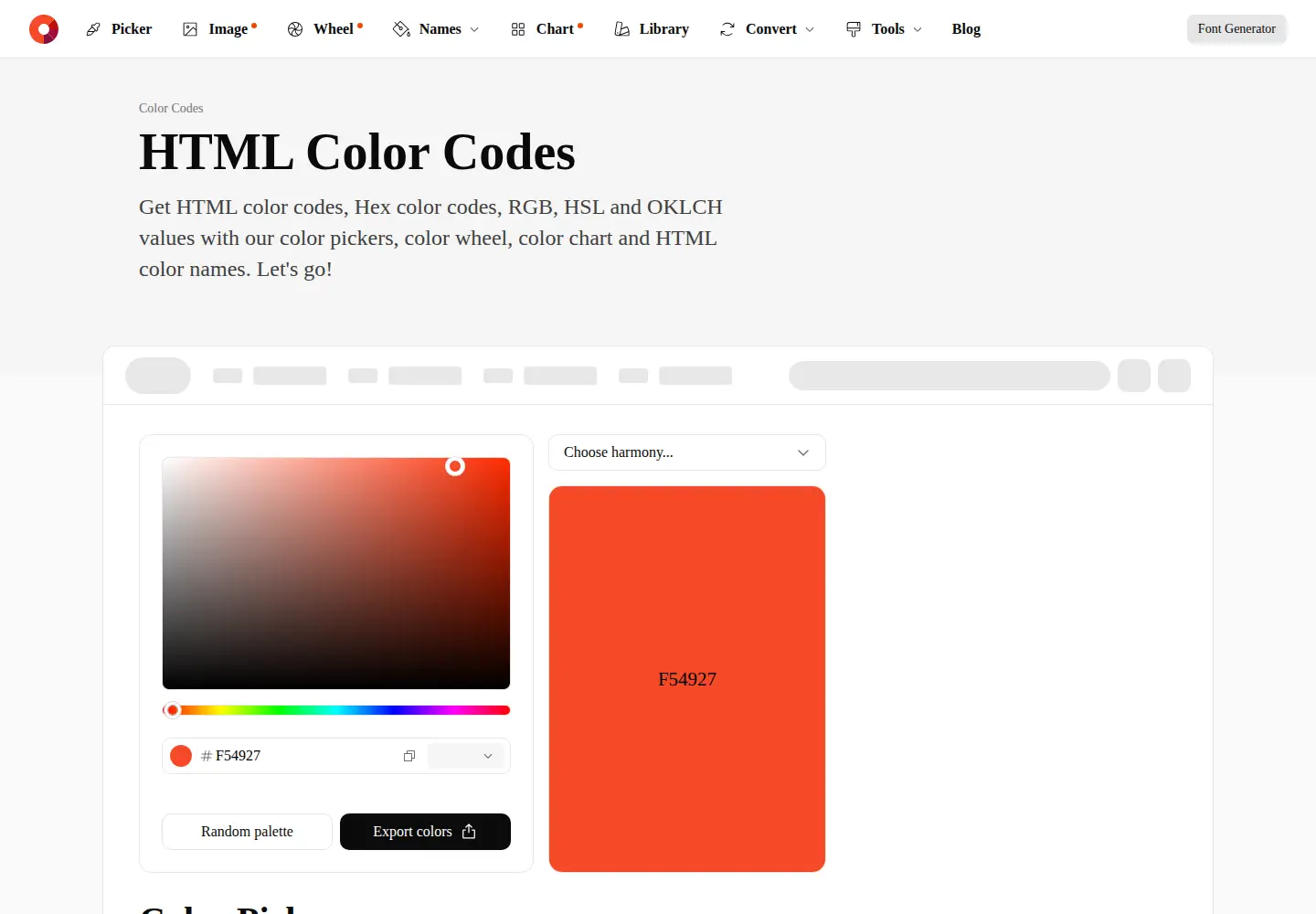Click the large F54927 color card
The width and height of the screenshot is (1316, 914).
[x=687, y=679]
